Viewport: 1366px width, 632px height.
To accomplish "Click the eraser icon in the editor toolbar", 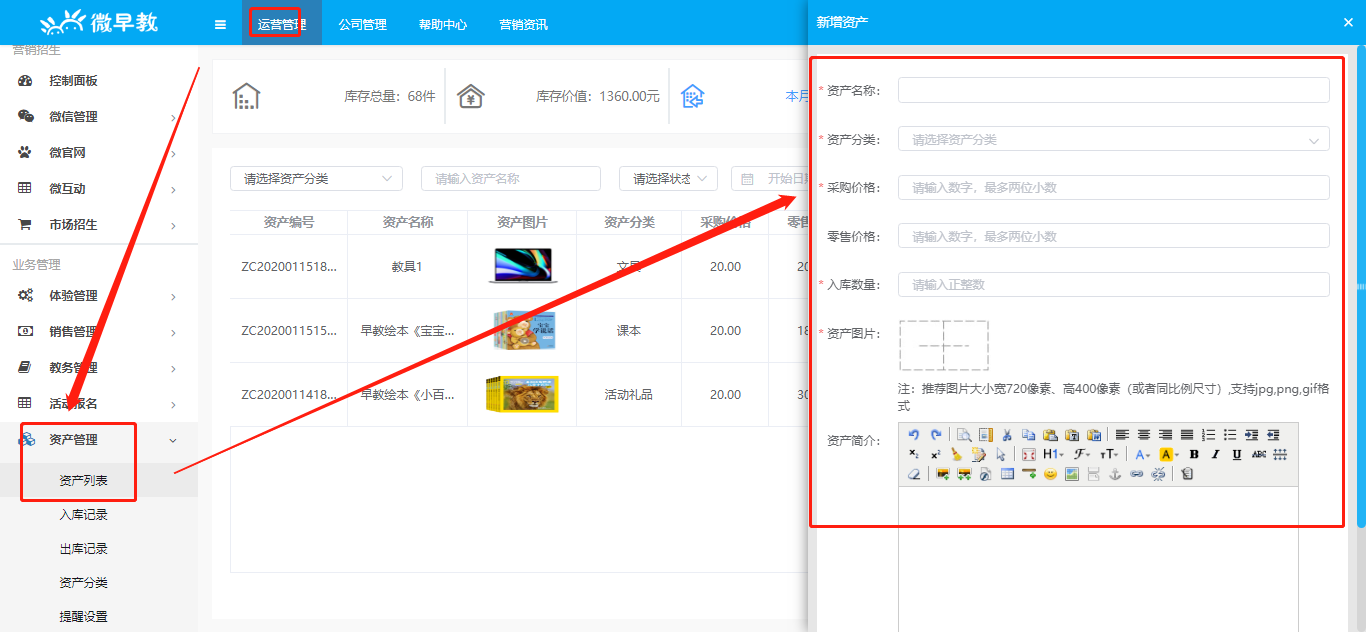I will [x=913, y=474].
